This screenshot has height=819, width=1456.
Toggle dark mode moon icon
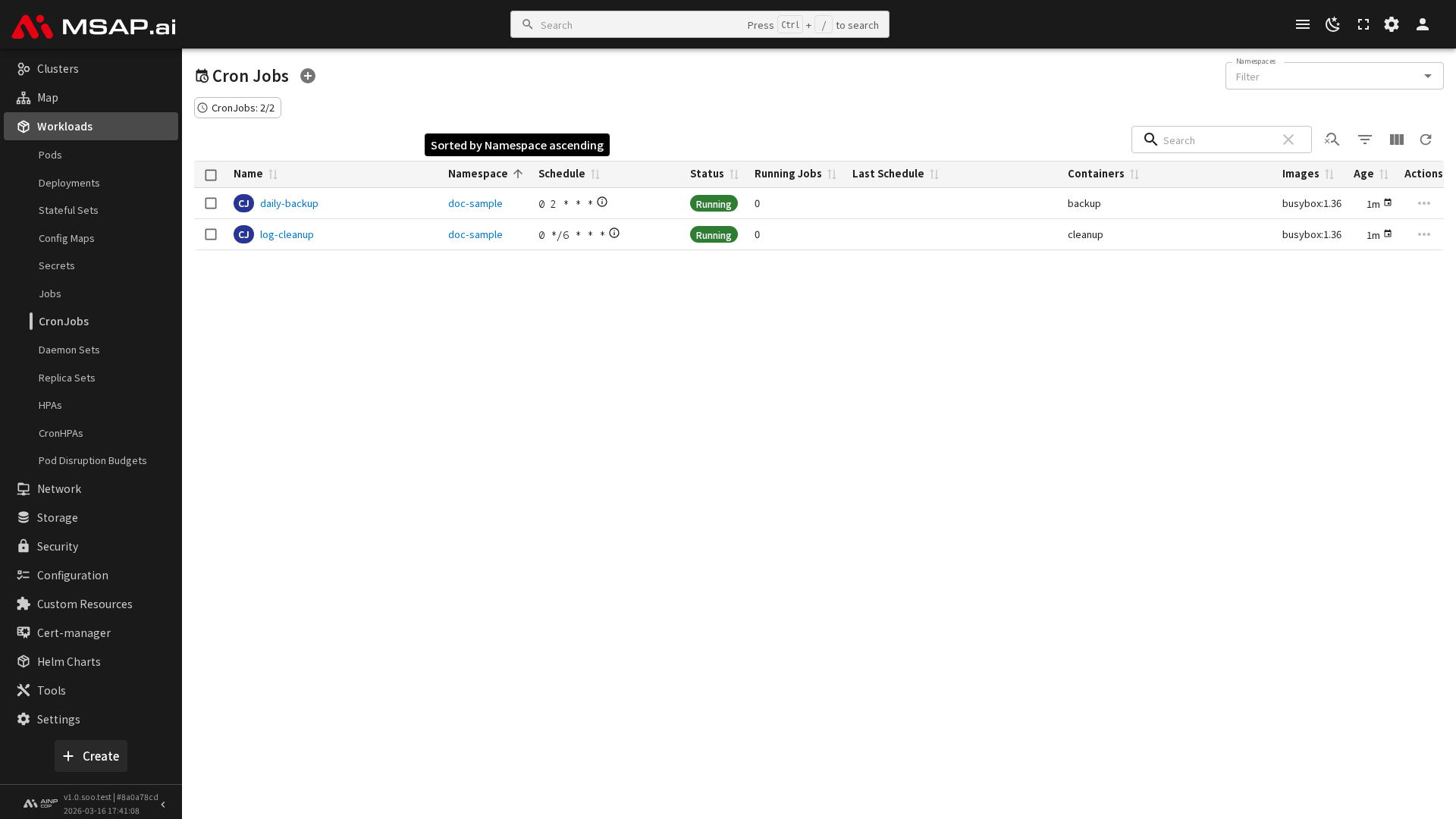1332,24
